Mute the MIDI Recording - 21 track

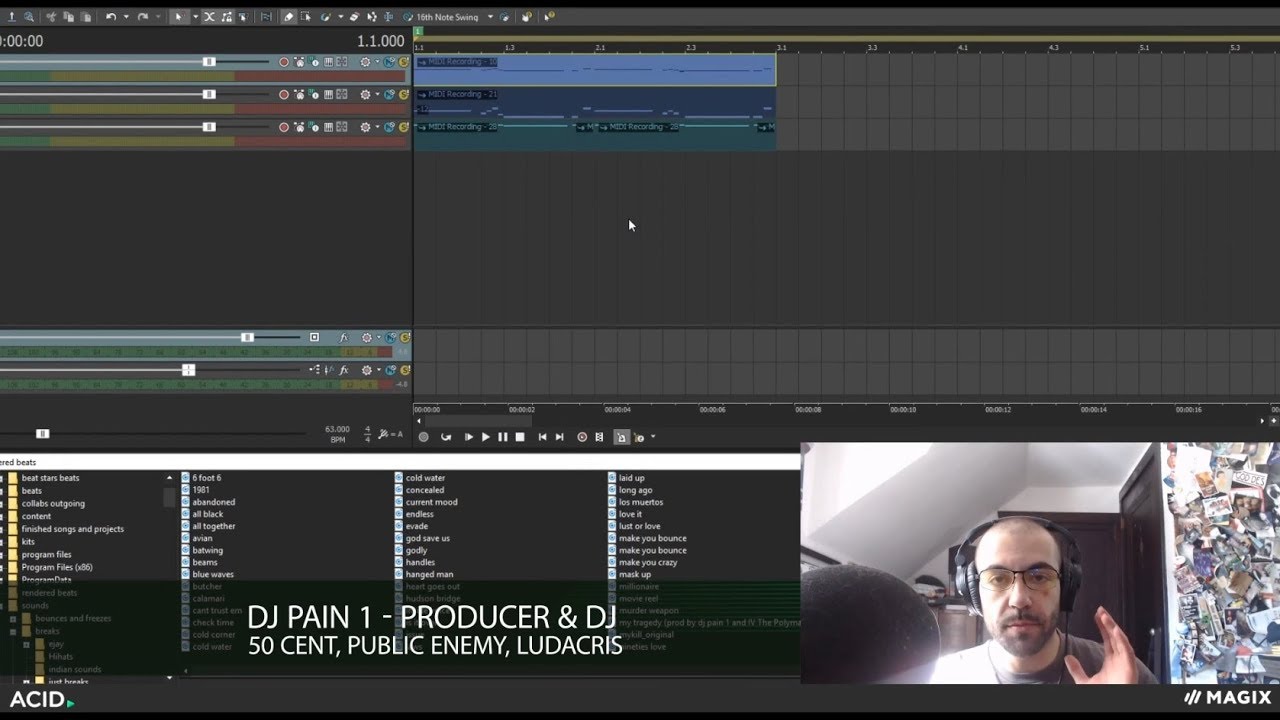389,95
